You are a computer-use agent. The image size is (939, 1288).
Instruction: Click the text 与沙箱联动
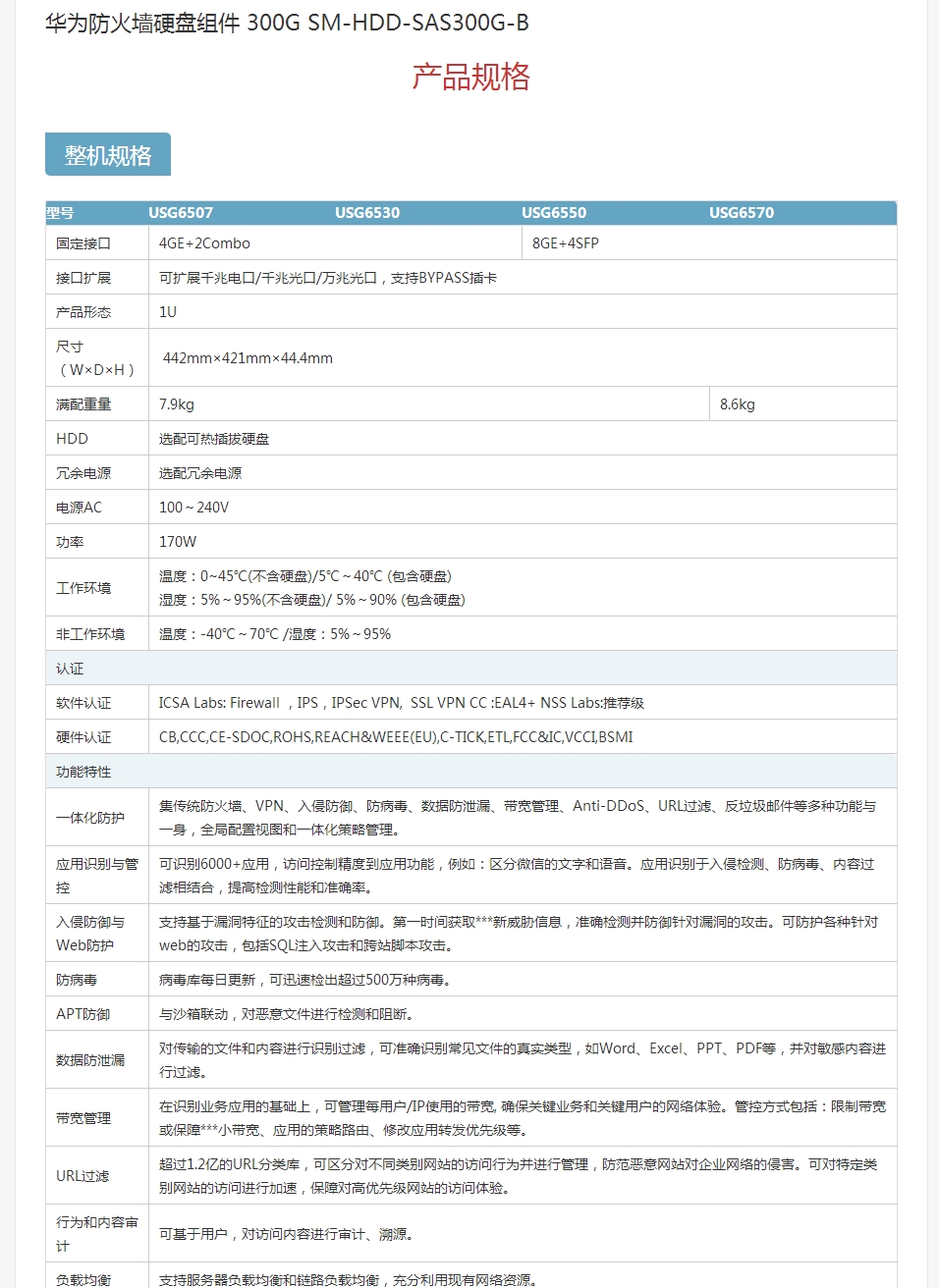pos(286,1014)
